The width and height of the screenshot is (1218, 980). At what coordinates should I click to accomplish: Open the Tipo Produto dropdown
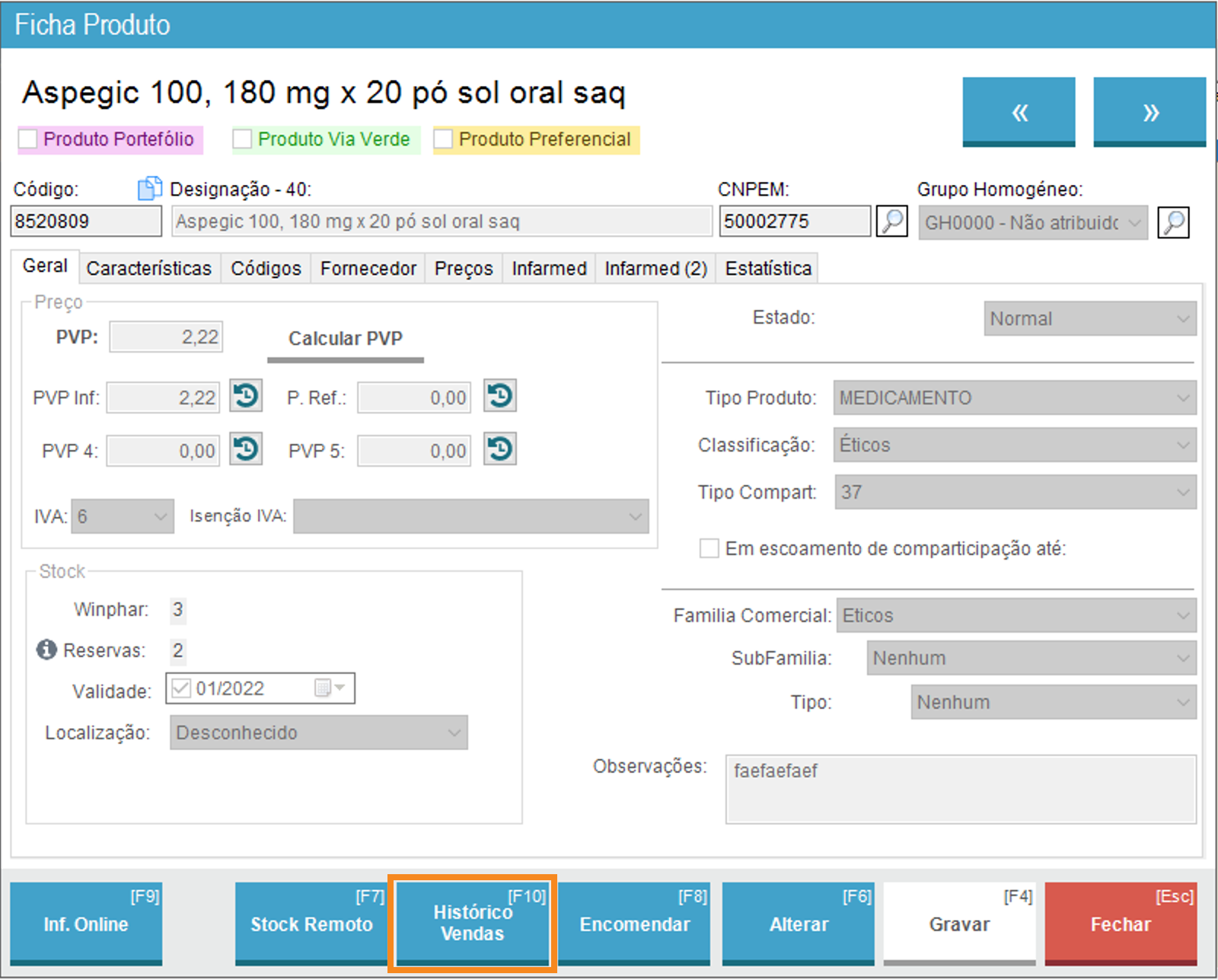(x=1014, y=397)
